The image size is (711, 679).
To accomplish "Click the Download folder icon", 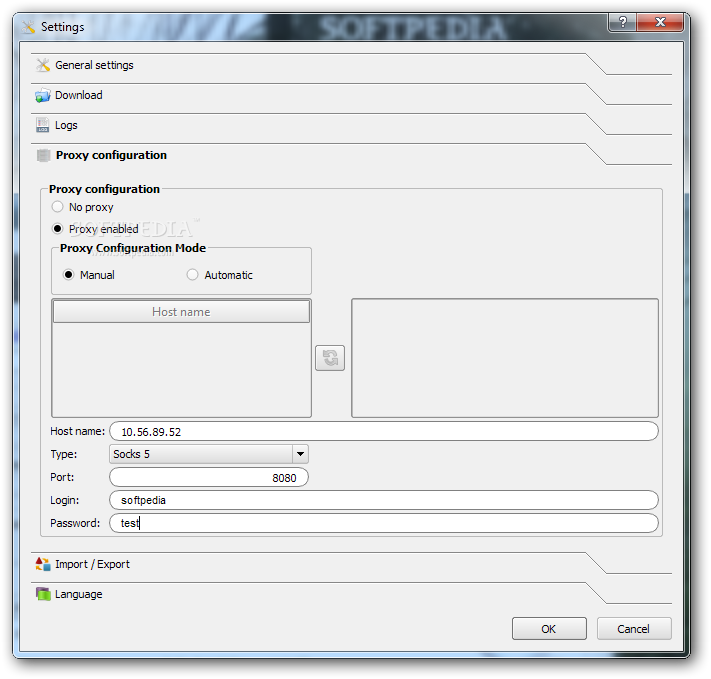I will 43,95.
